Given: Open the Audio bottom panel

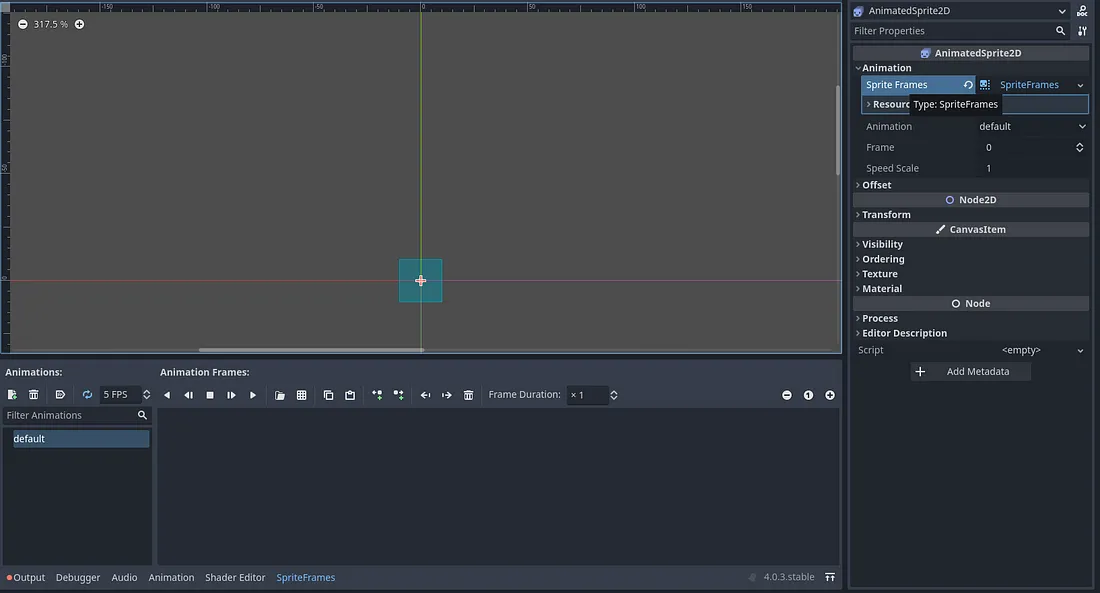Looking at the screenshot, I should [x=124, y=578].
